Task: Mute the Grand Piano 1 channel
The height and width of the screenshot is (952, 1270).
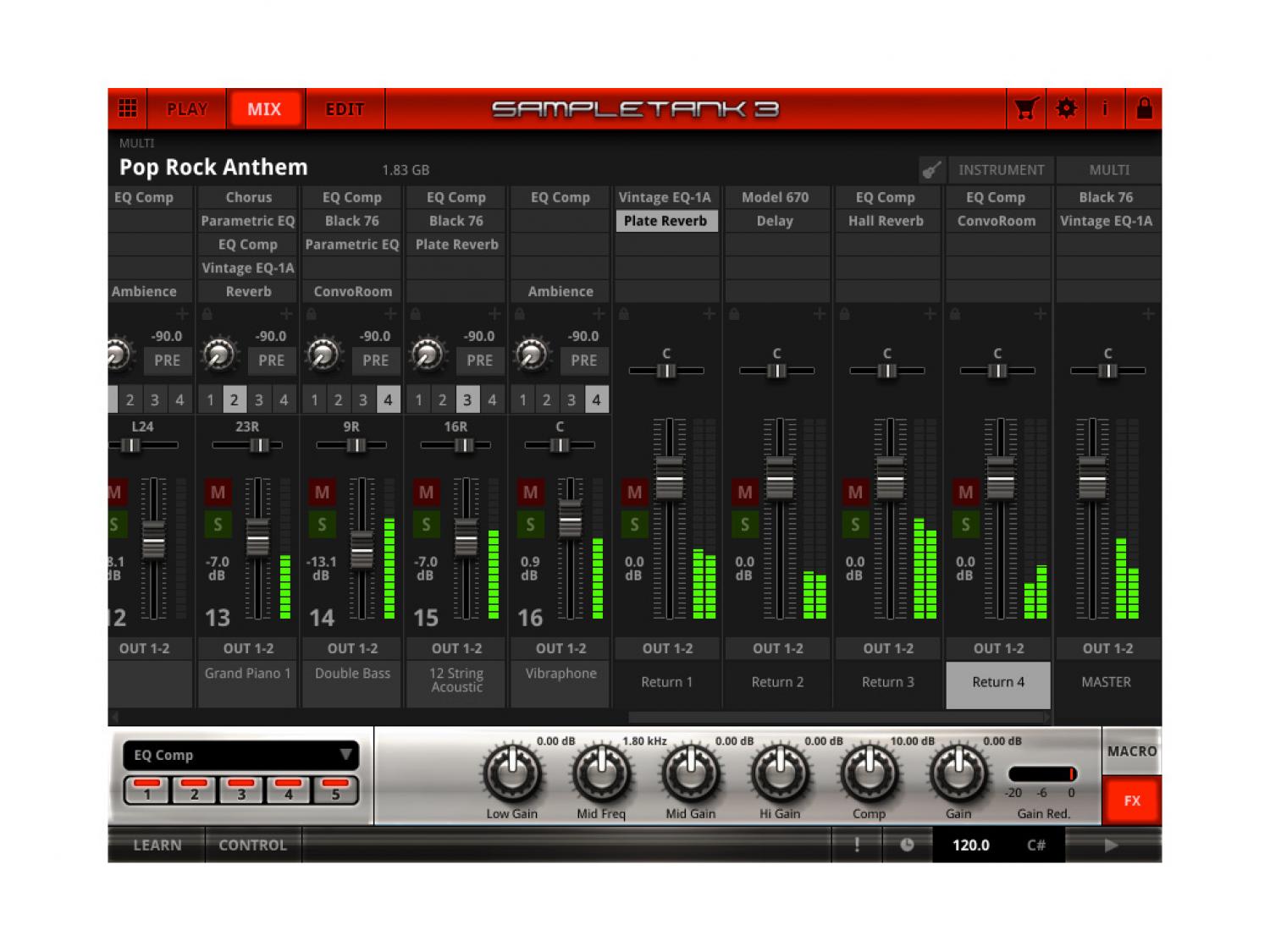Action: (218, 493)
